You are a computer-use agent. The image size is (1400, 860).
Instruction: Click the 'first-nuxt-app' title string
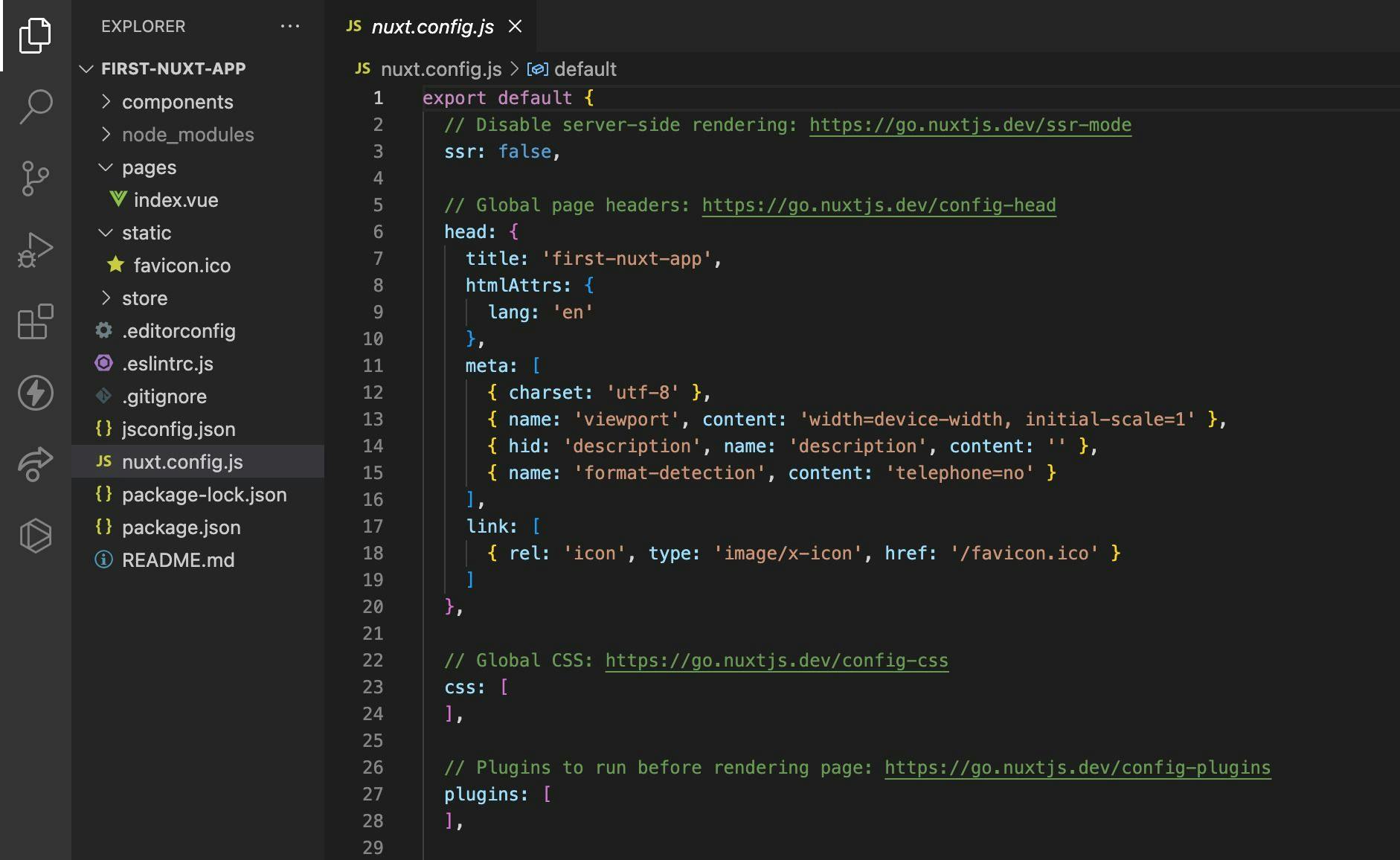pyautogui.click(x=626, y=259)
